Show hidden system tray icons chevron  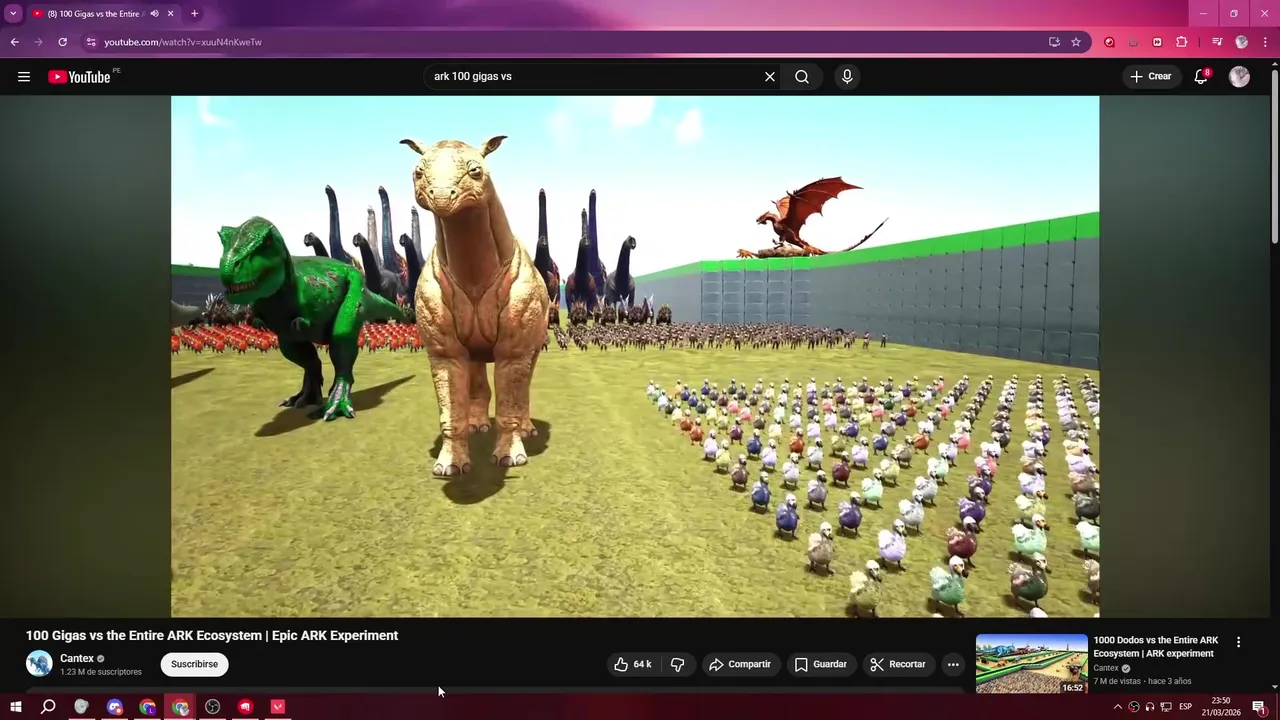(1118, 707)
